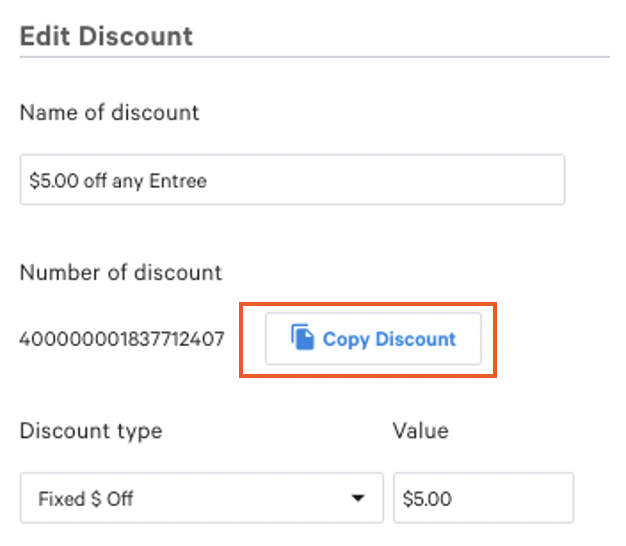The width and height of the screenshot is (626, 546).
Task: Click the divider line under Edit Discount
Action: 314,57
